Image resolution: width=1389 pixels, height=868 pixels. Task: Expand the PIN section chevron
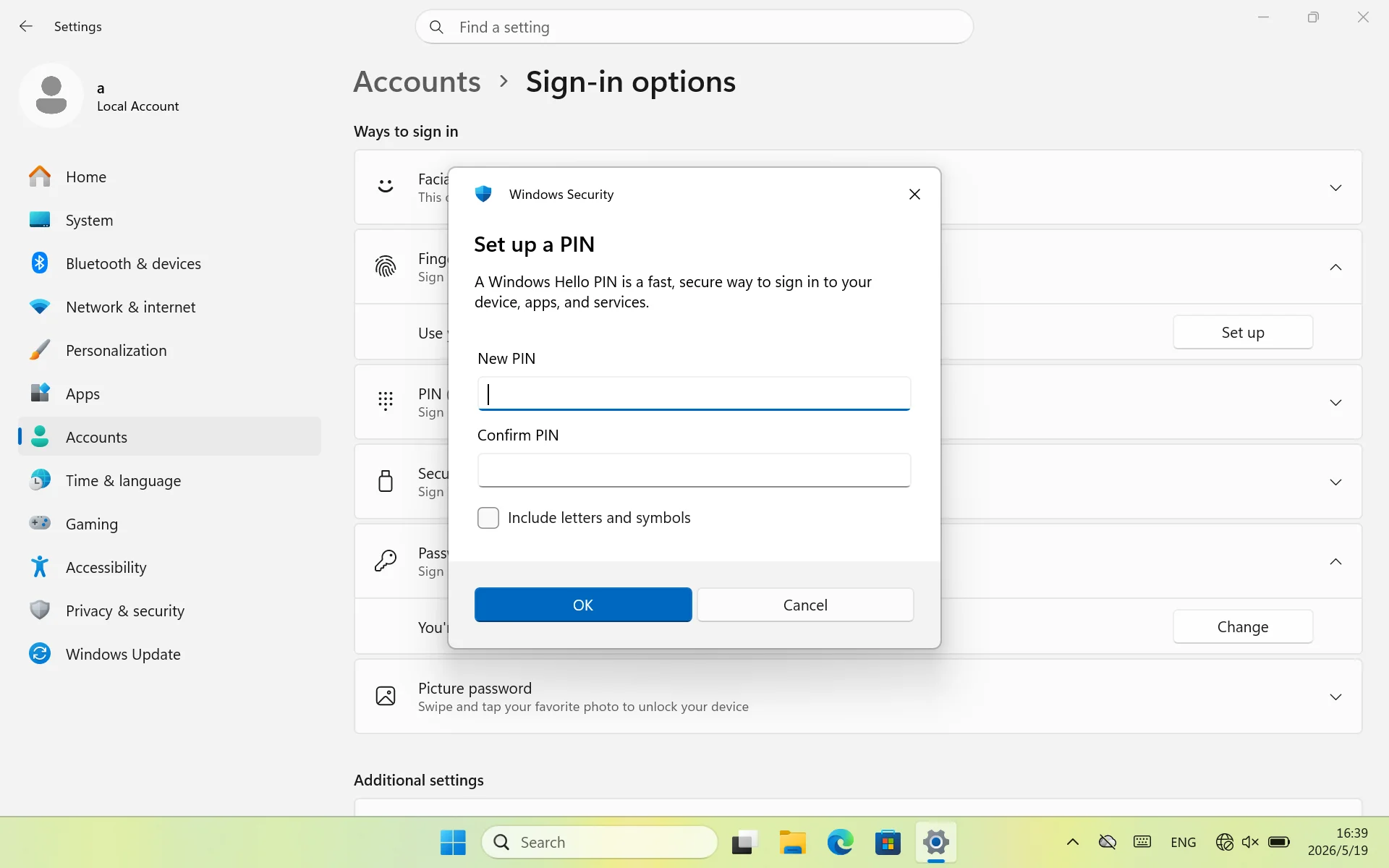(x=1335, y=402)
